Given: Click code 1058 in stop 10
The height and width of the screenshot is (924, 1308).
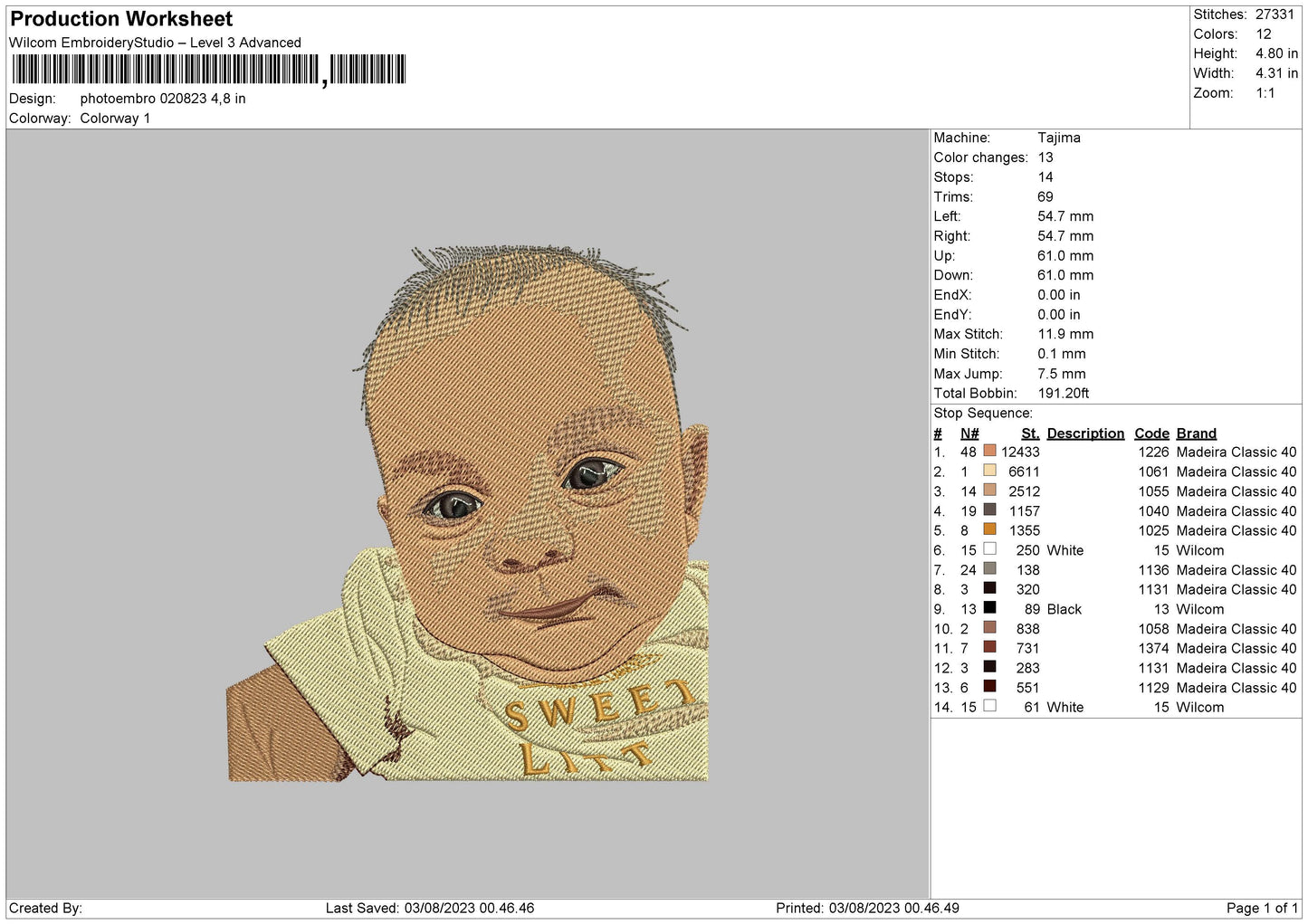Looking at the screenshot, I should [1153, 629].
